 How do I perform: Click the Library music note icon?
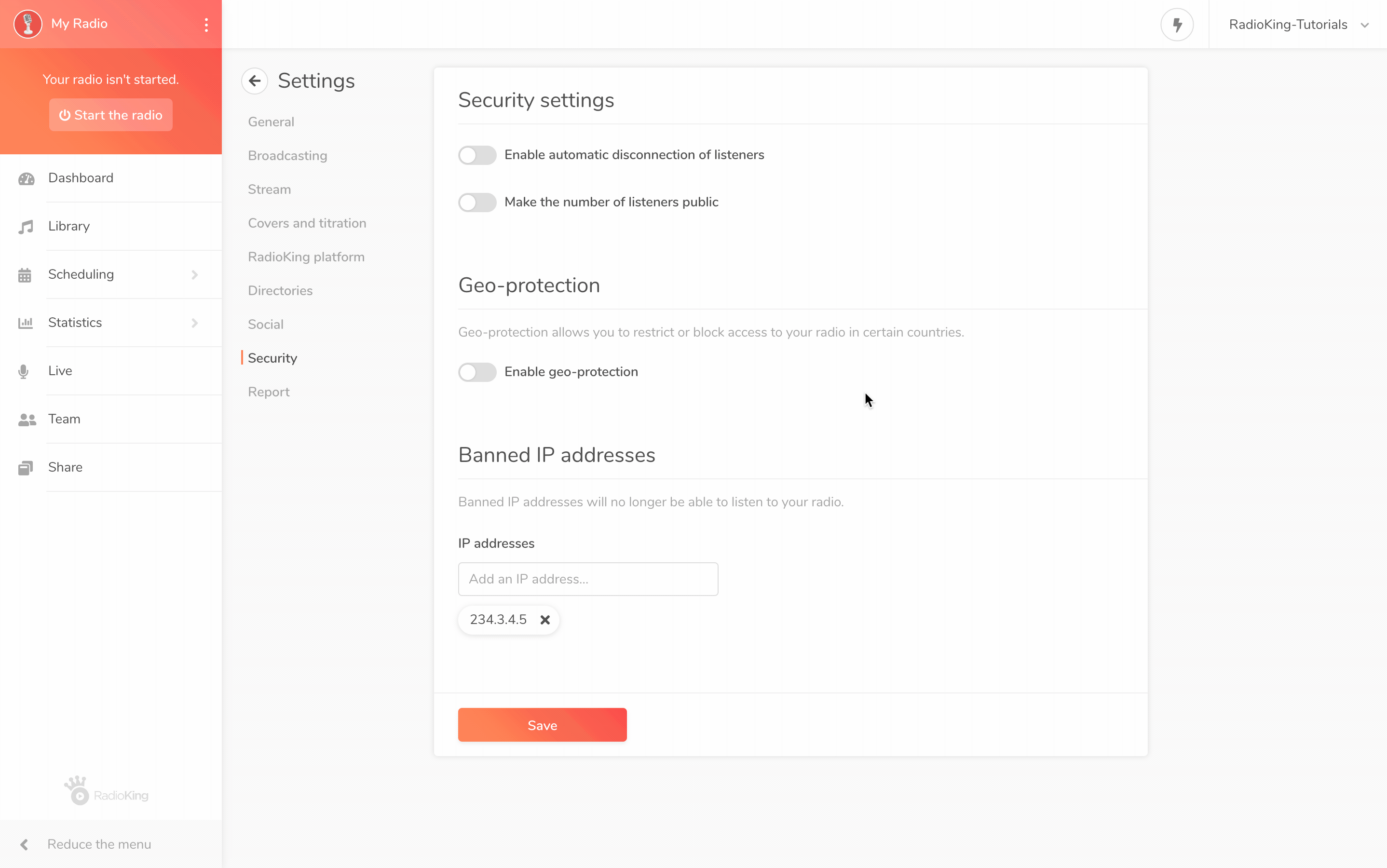[x=26, y=227]
